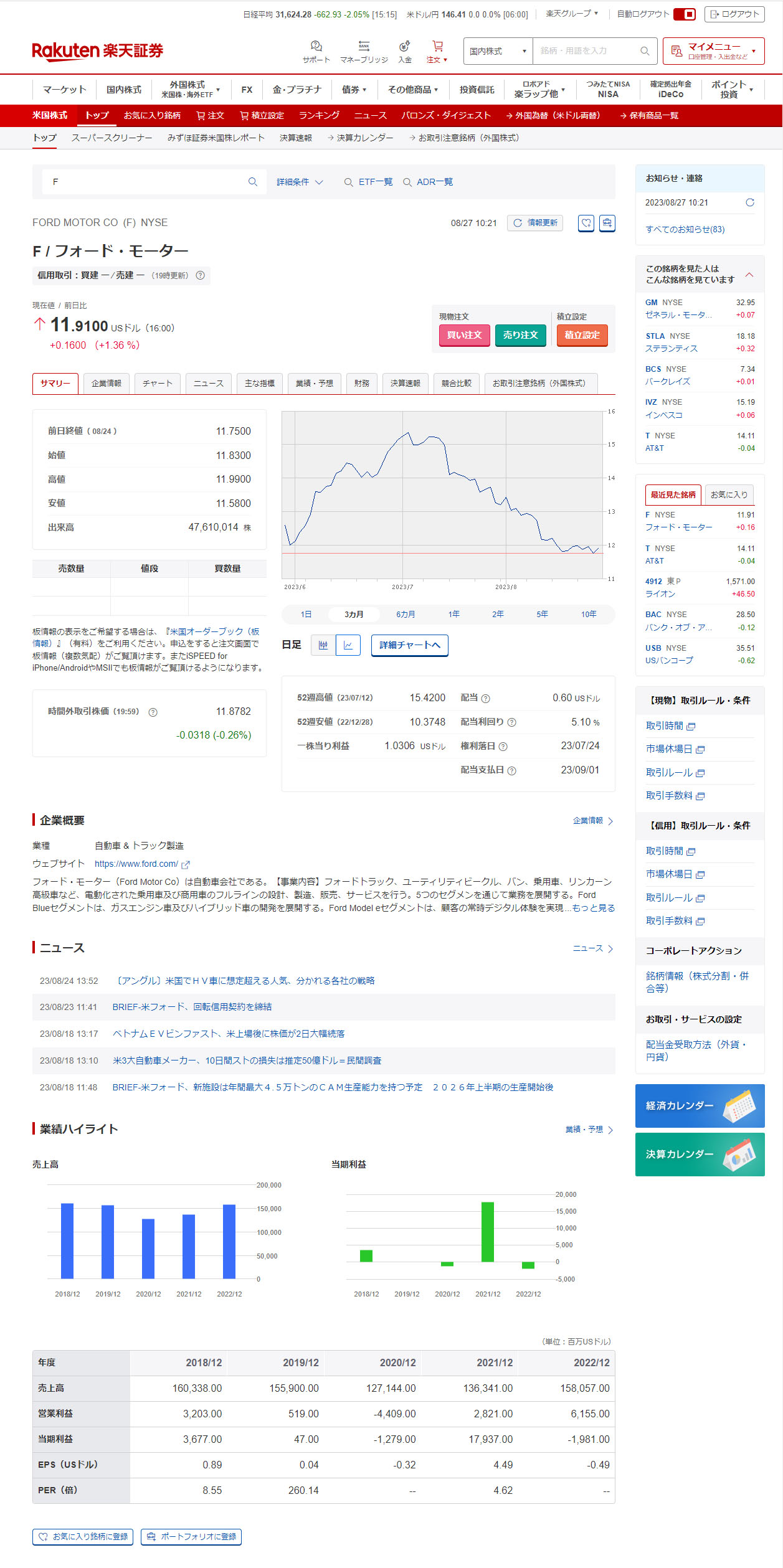Screen dimensions: 783x1568
Task: Click help icon next to 配当利回り
Action: 511,722
